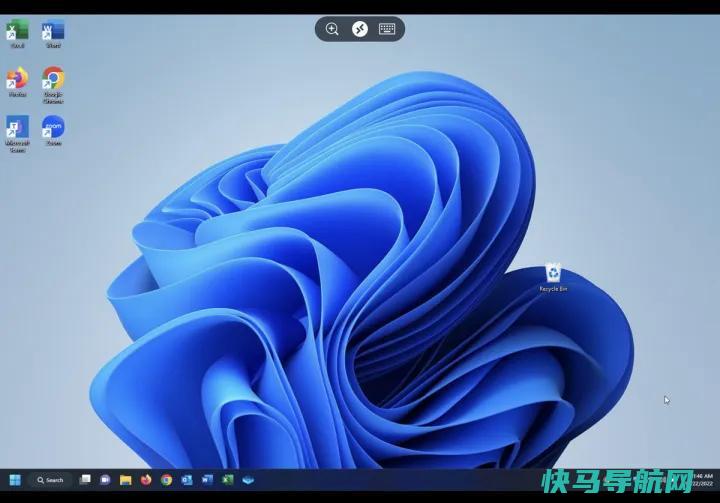Open the Microsoft Teams desktop shortcut
The width and height of the screenshot is (720, 503).
(x=17, y=134)
